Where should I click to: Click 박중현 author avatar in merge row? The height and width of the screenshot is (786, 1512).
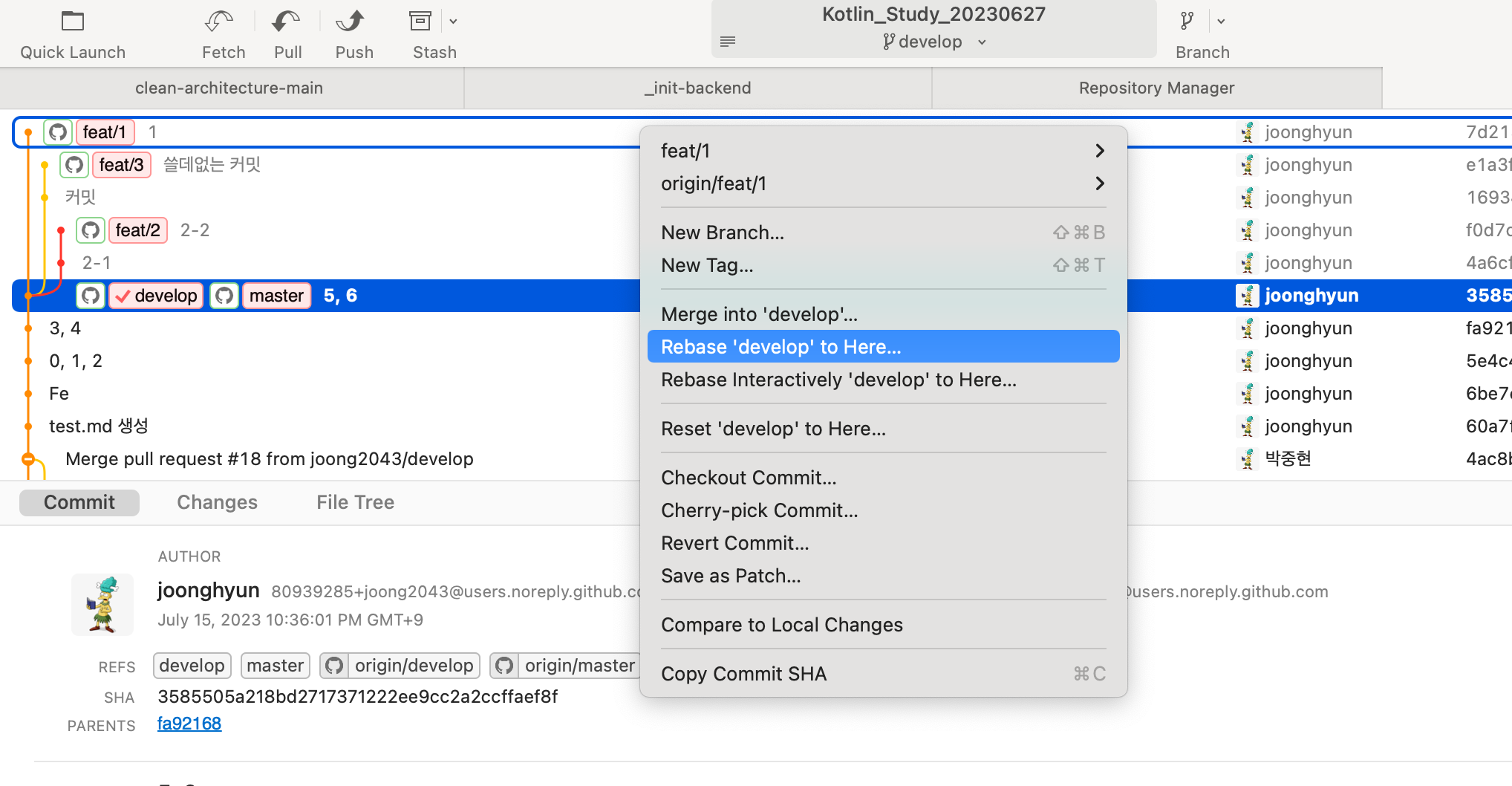click(1248, 459)
